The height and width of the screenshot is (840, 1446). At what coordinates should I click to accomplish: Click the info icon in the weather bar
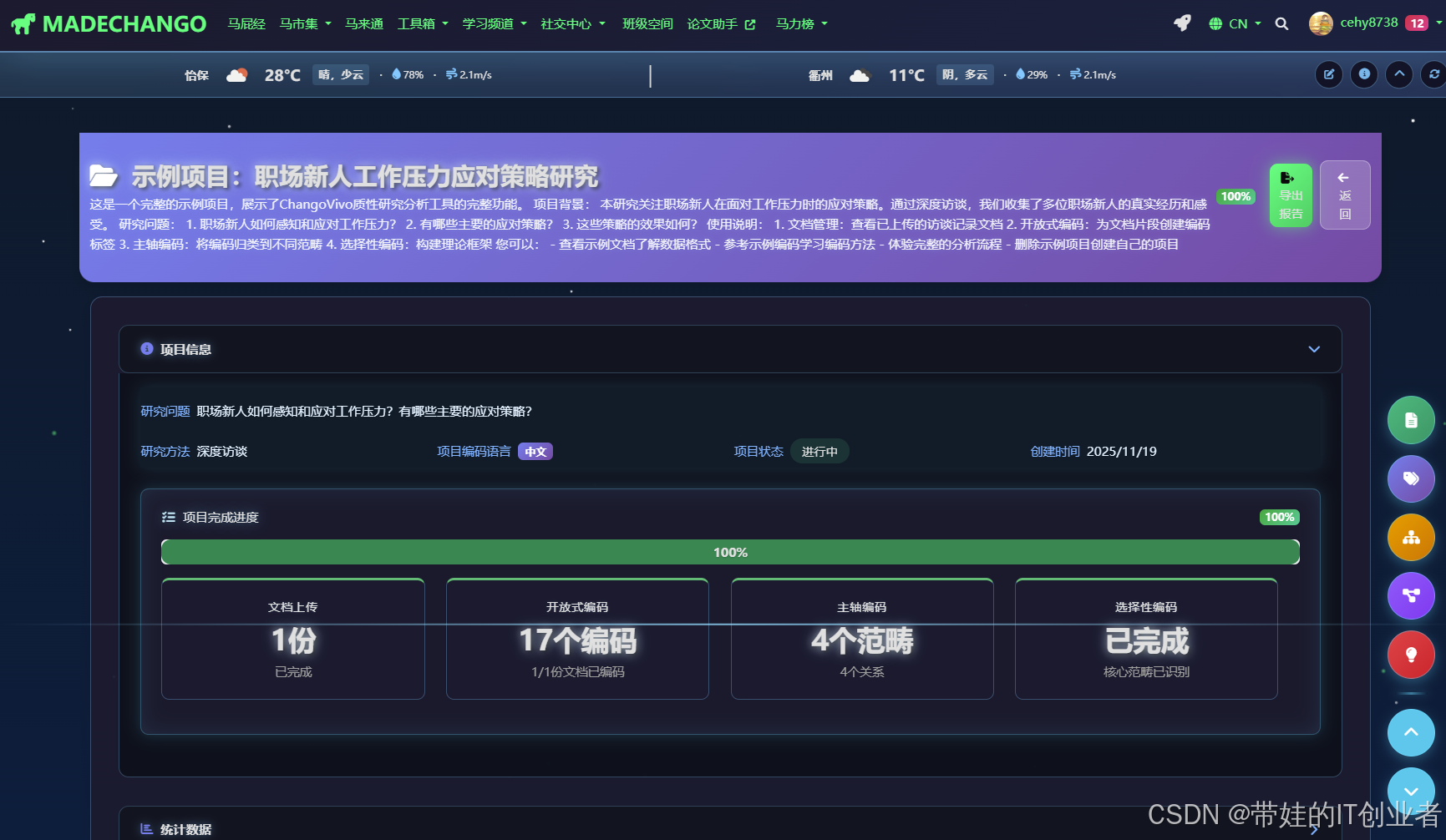click(1363, 74)
